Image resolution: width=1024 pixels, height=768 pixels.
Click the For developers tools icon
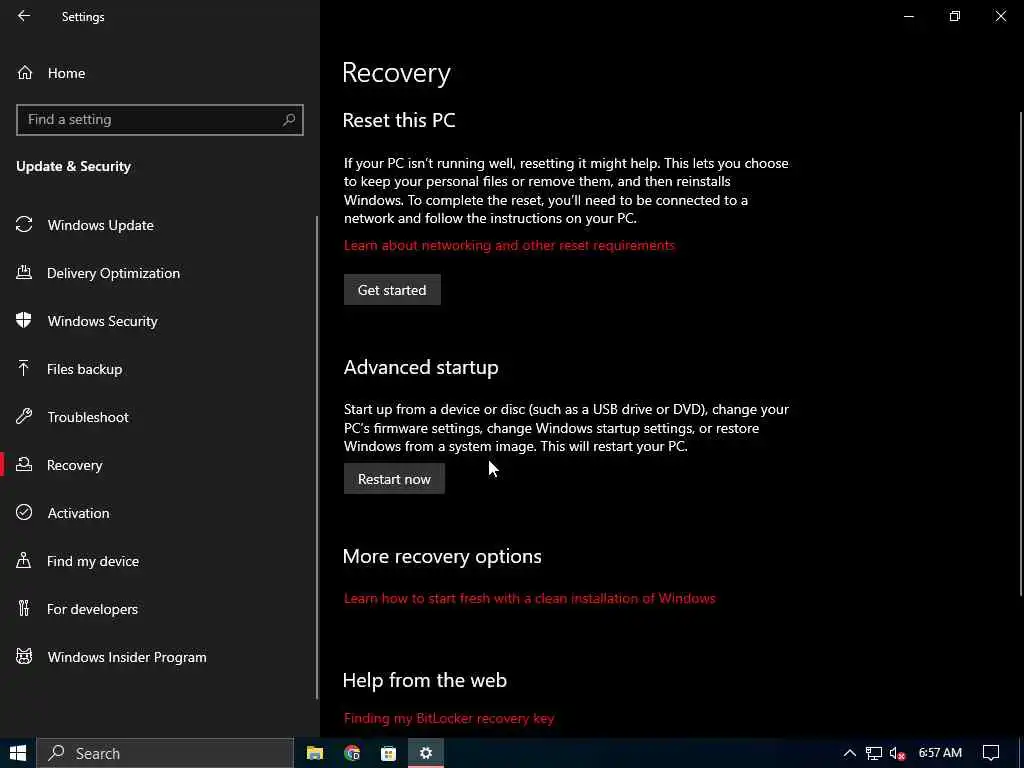pos(24,608)
